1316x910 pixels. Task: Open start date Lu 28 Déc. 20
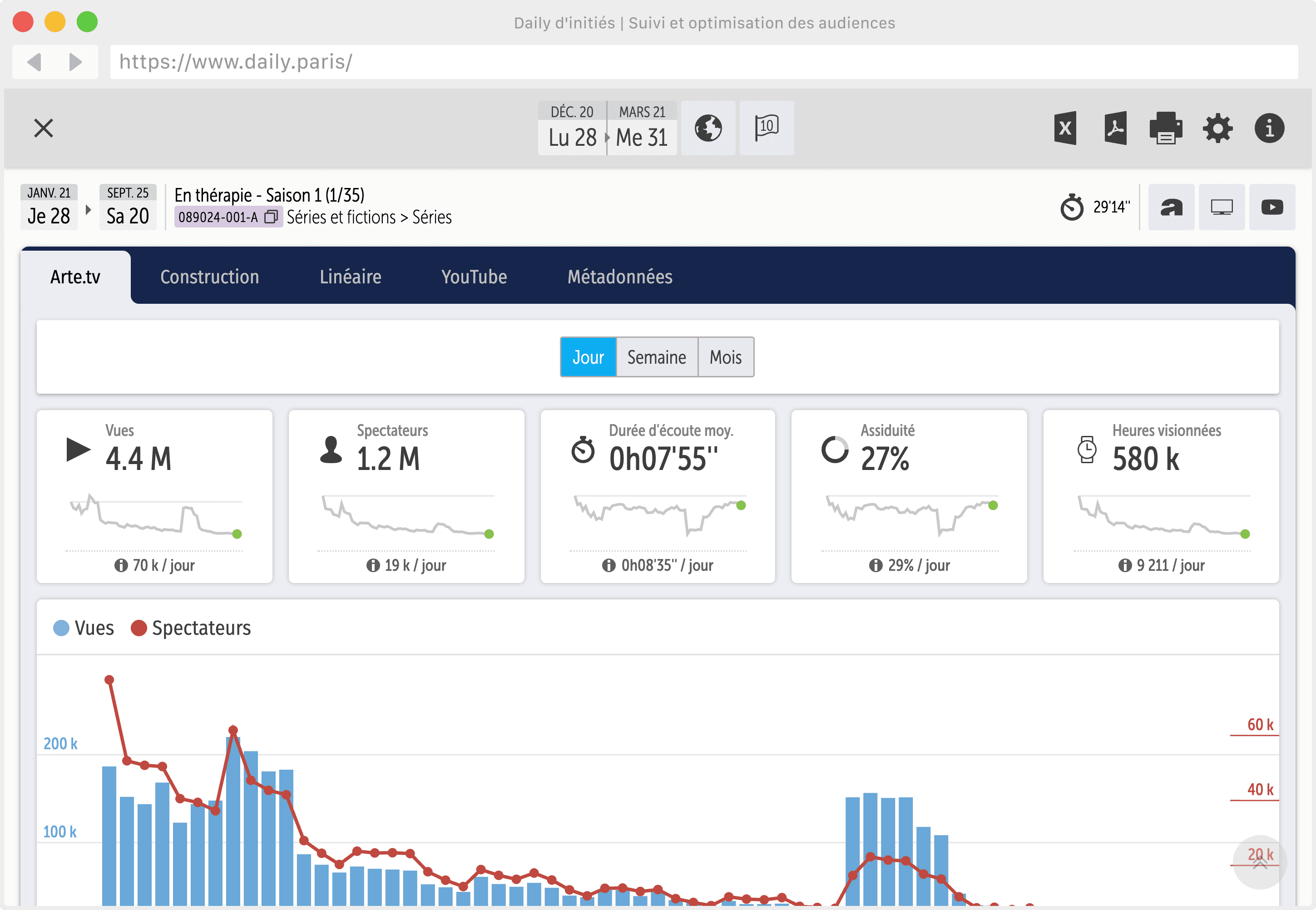[x=572, y=128]
